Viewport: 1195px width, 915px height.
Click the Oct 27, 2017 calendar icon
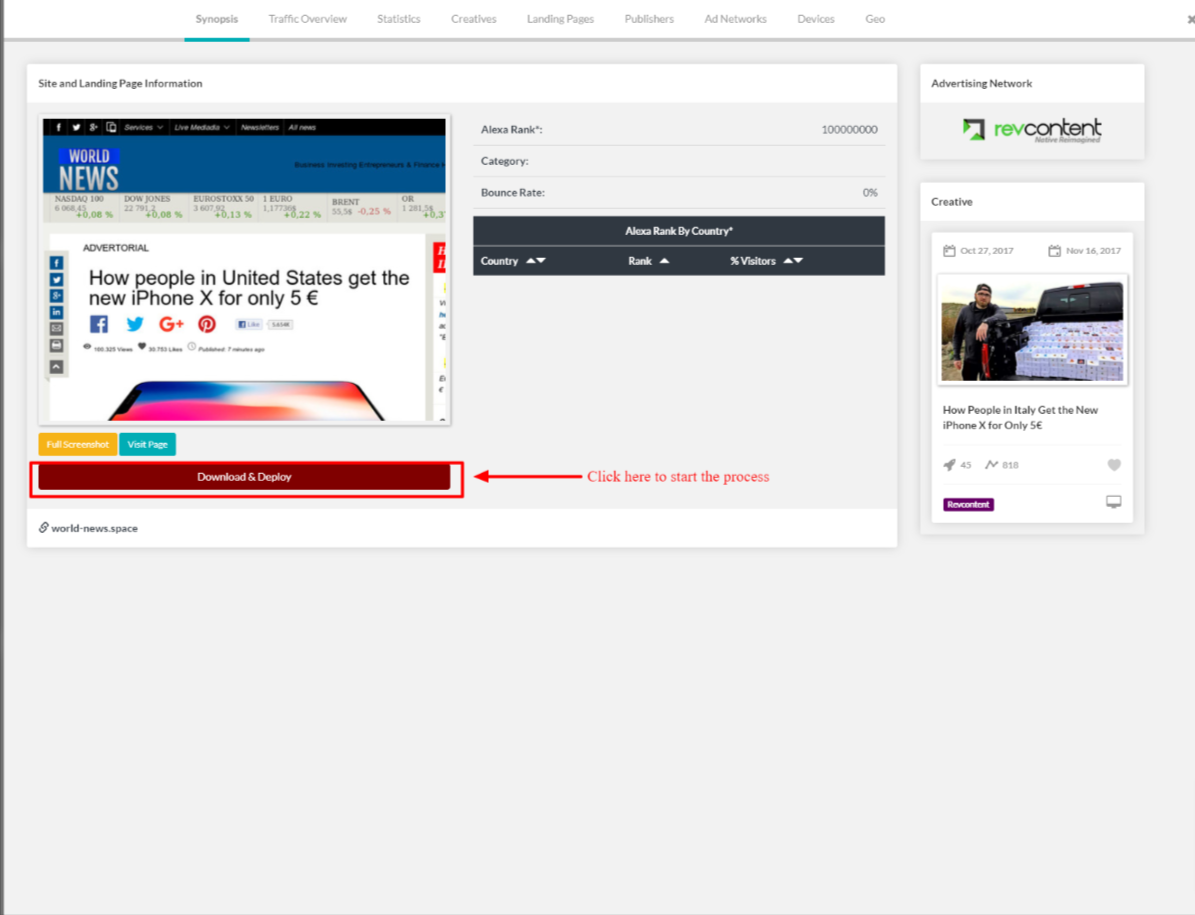949,251
